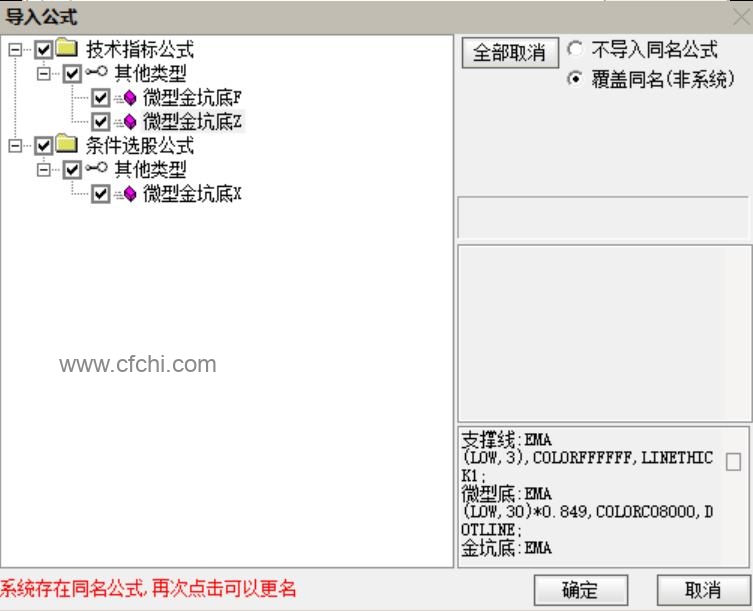
Task: Uncheck the 微型金坑底X formula checkbox
Action: pyautogui.click(x=100, y=194)
